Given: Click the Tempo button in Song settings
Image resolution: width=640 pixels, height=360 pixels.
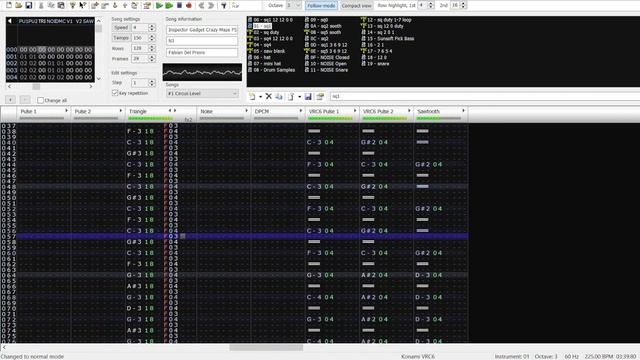Looking at the screenshot, I should tap(121, 38).
